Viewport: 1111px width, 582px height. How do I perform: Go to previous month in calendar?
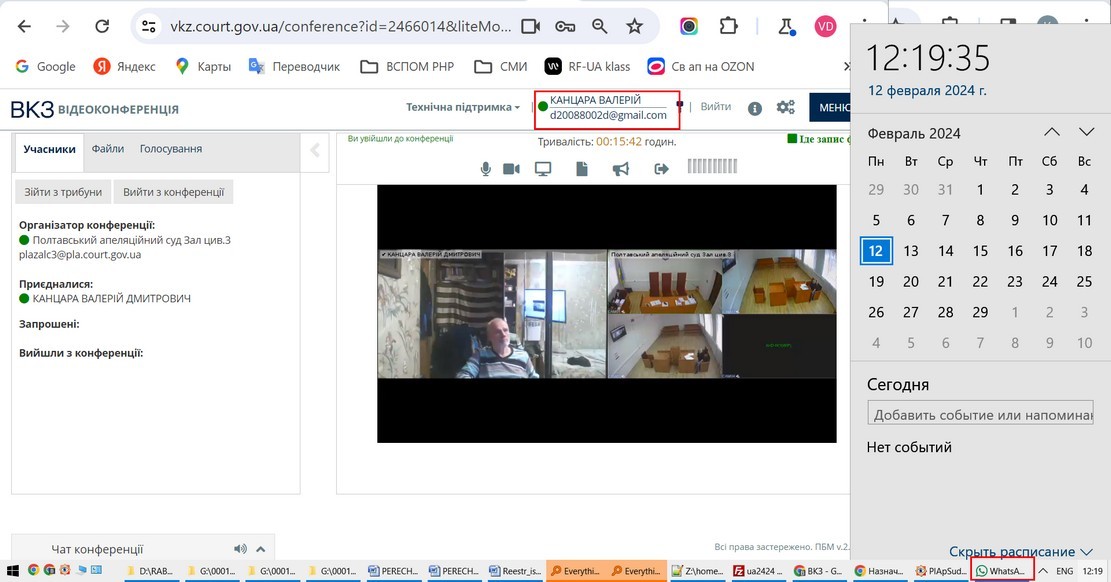coord(1052,133)
